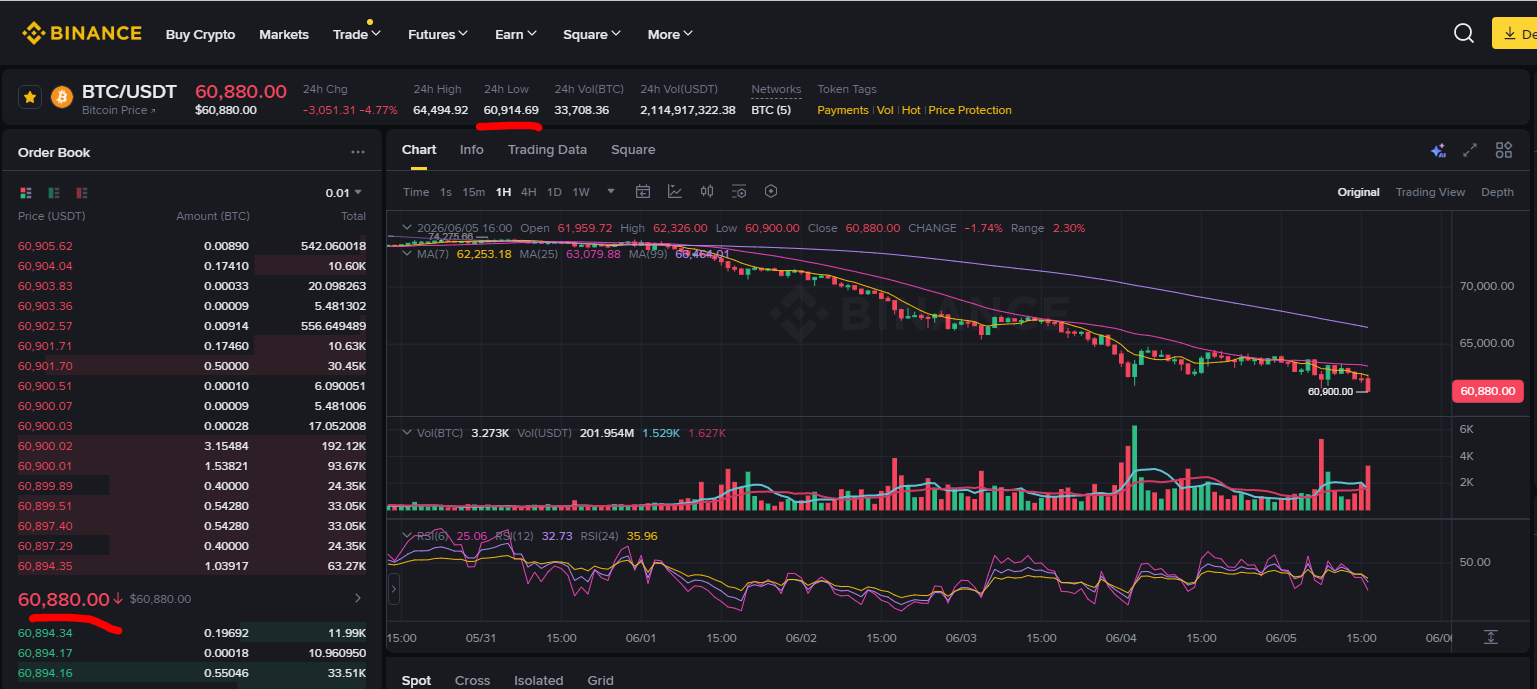
Task: Switch chart to Trading View
Action: click(1430, 192)
